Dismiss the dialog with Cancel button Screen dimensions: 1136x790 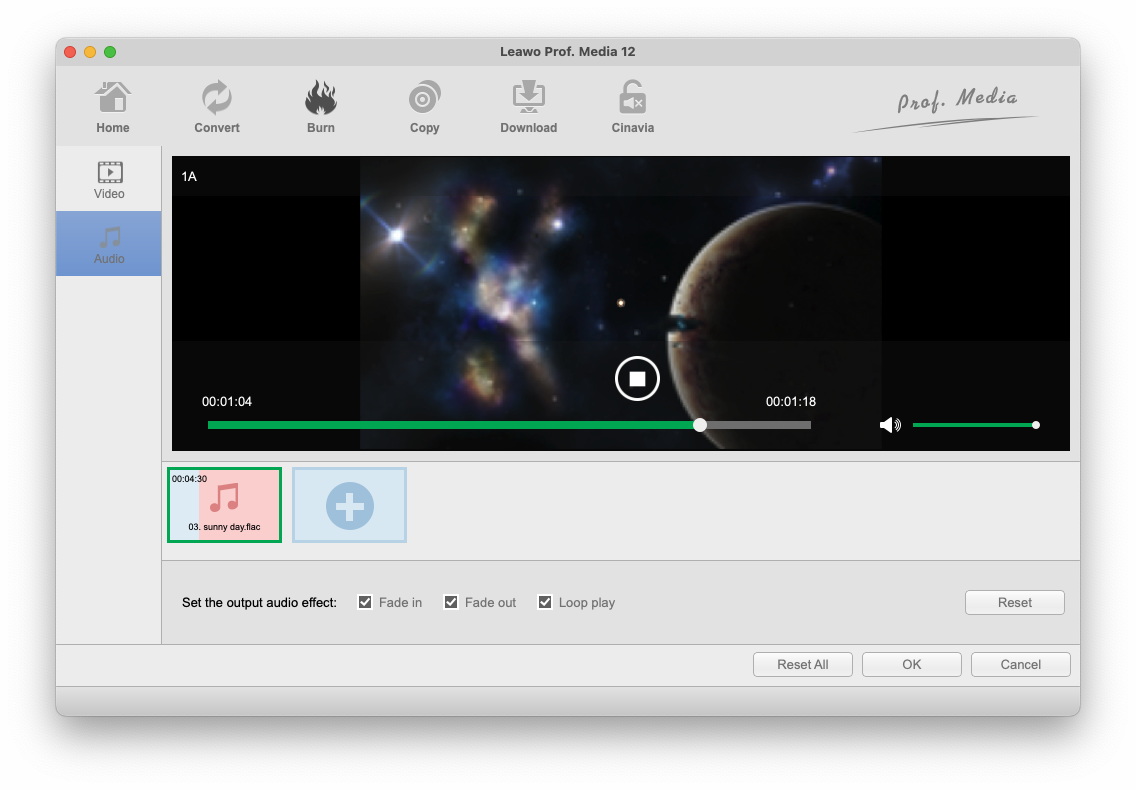coord(1020,665)
